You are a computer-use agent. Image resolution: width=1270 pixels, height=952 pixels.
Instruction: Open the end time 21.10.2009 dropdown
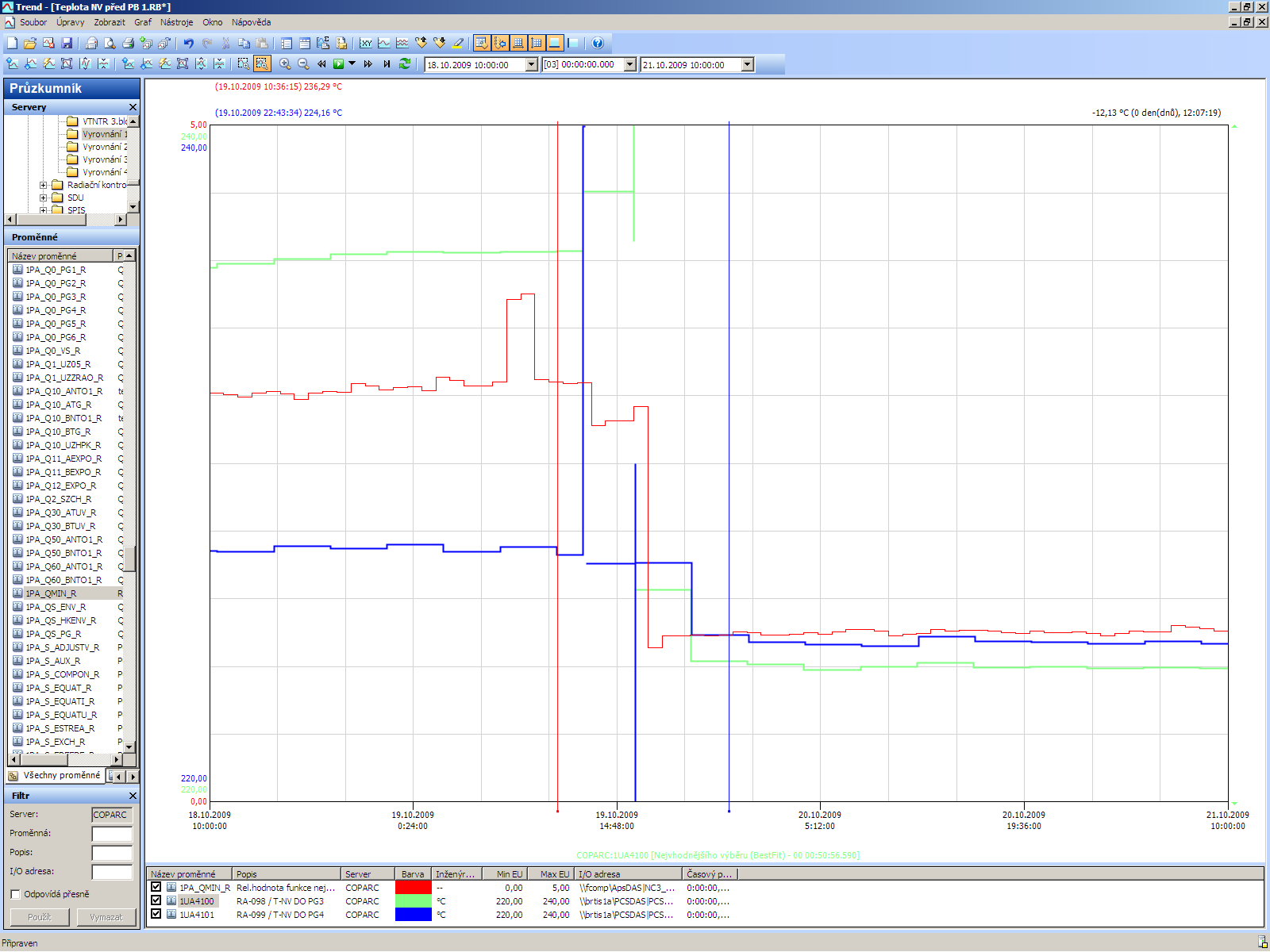point(748,65)
